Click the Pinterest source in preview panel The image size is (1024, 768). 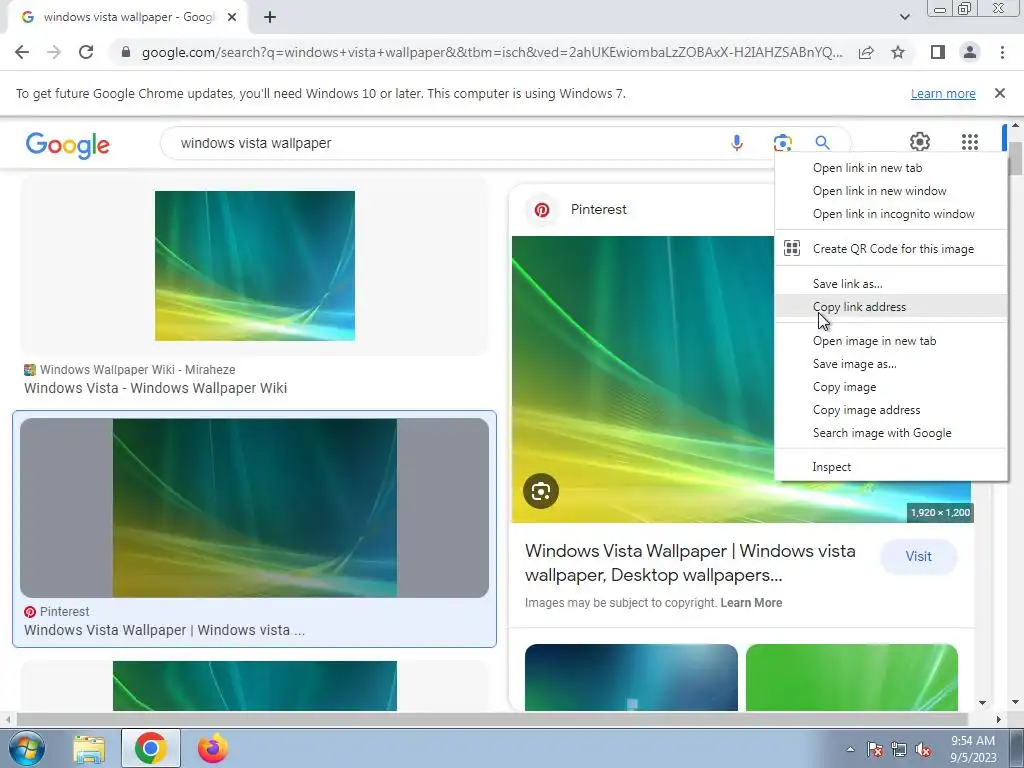coord(598,210)
